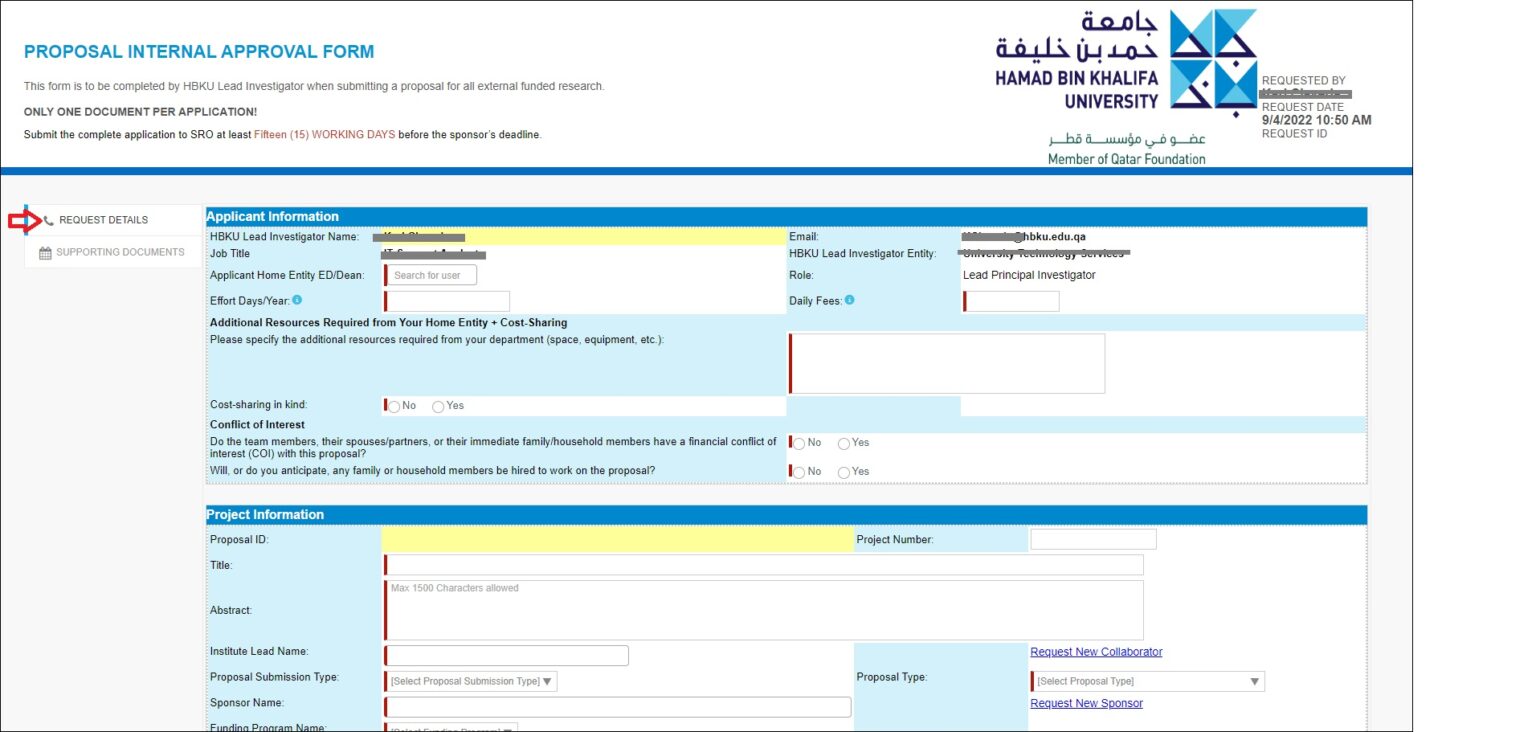Select No for financial conflict of interest
The width and height of the screenshot is (1536, 732).
pos(798,443)
